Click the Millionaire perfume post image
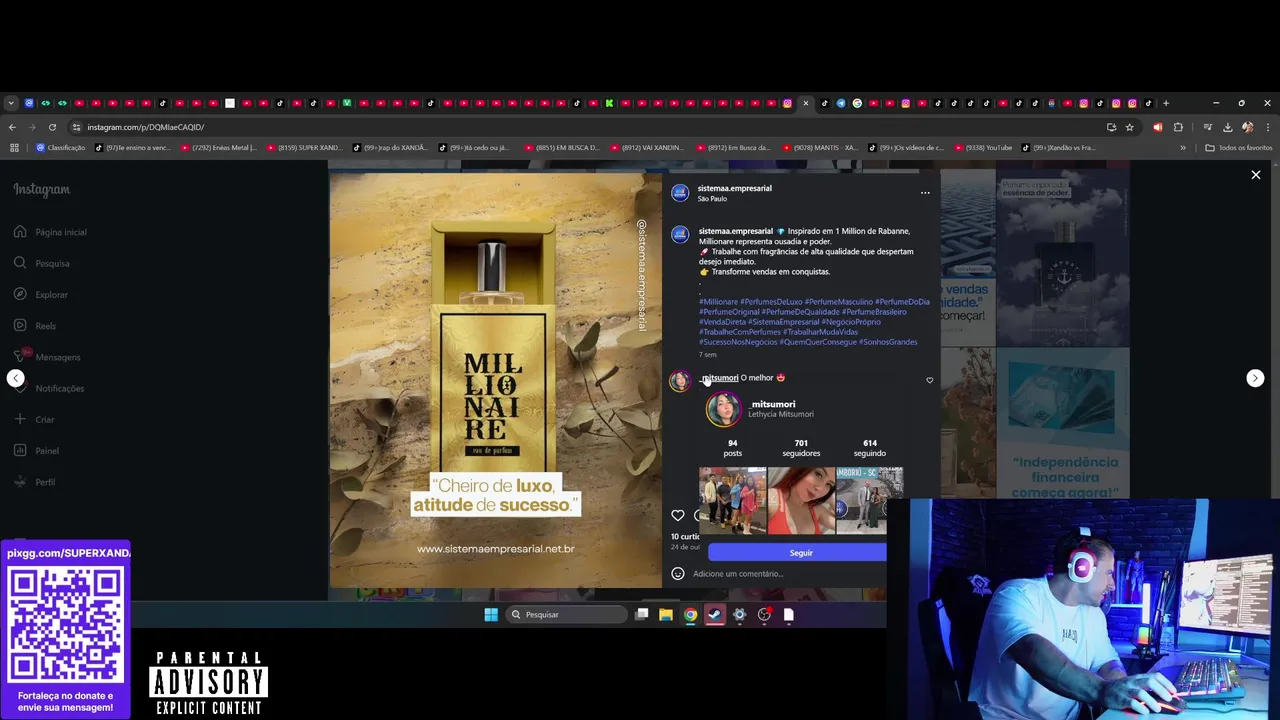The width and height of the screenshot is (1280, 720). pos(495,380)
